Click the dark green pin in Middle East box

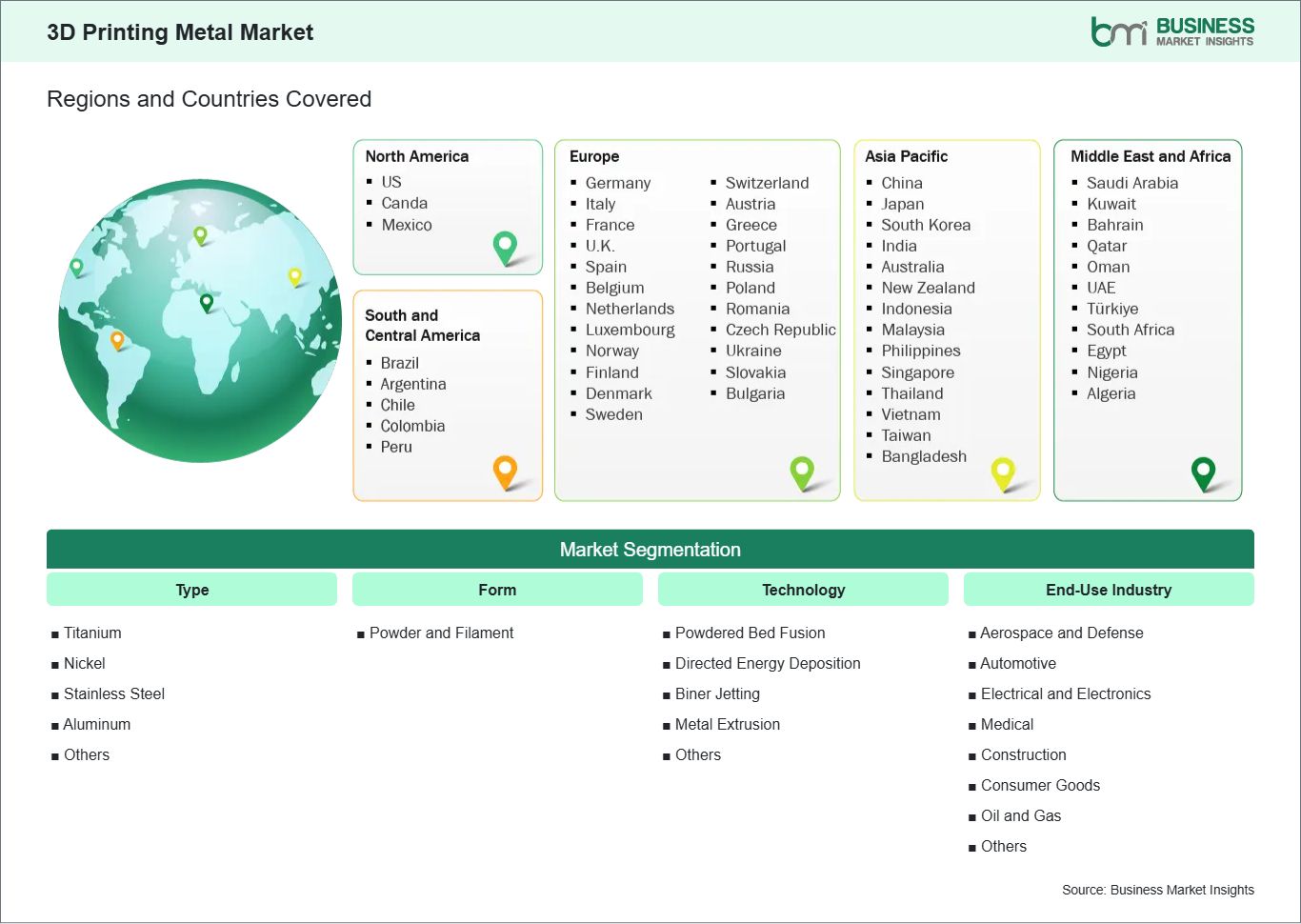tap(1204, 472)
